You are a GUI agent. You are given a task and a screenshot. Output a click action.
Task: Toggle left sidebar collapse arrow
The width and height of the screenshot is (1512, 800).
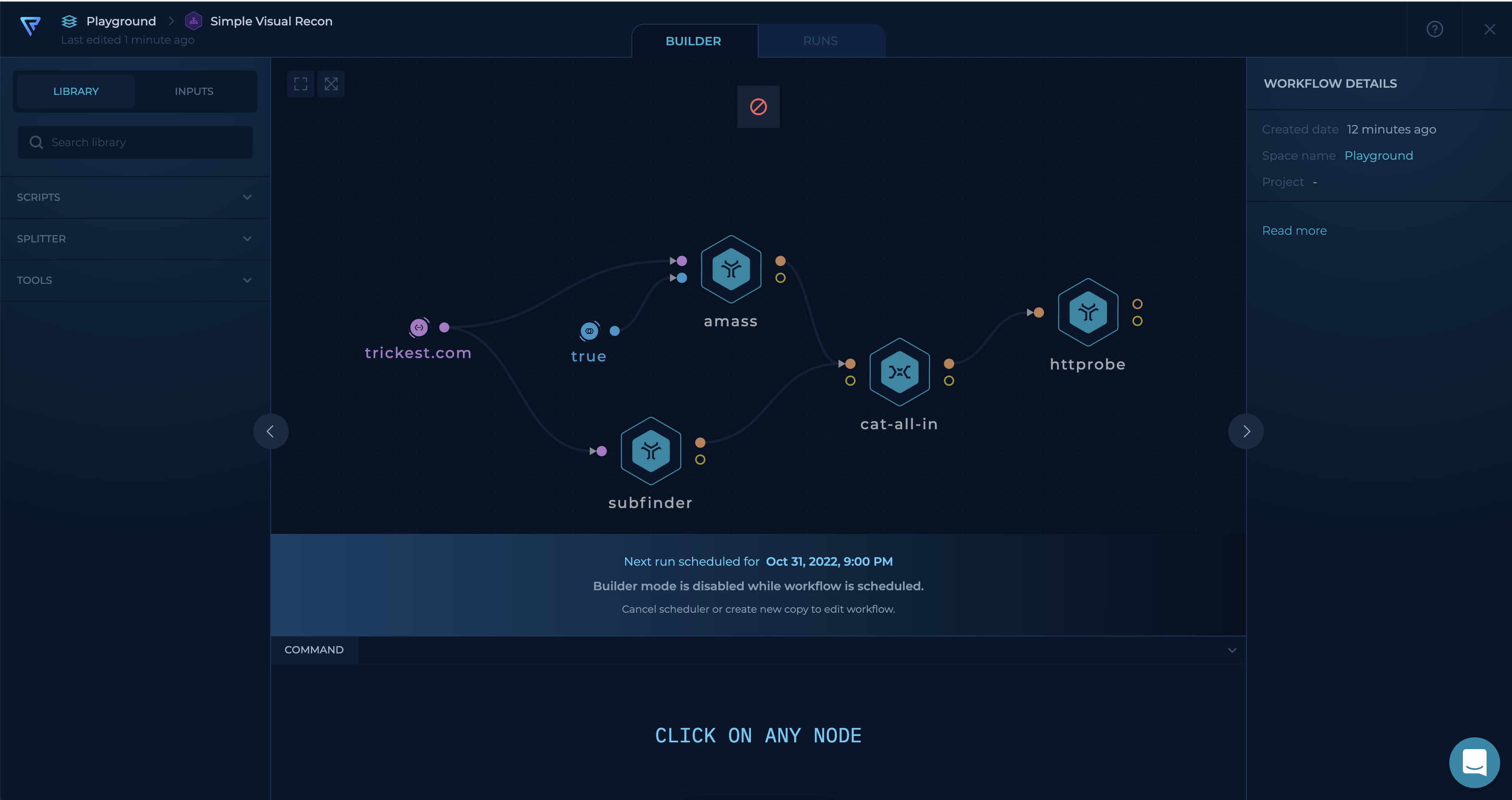[270, 430]
